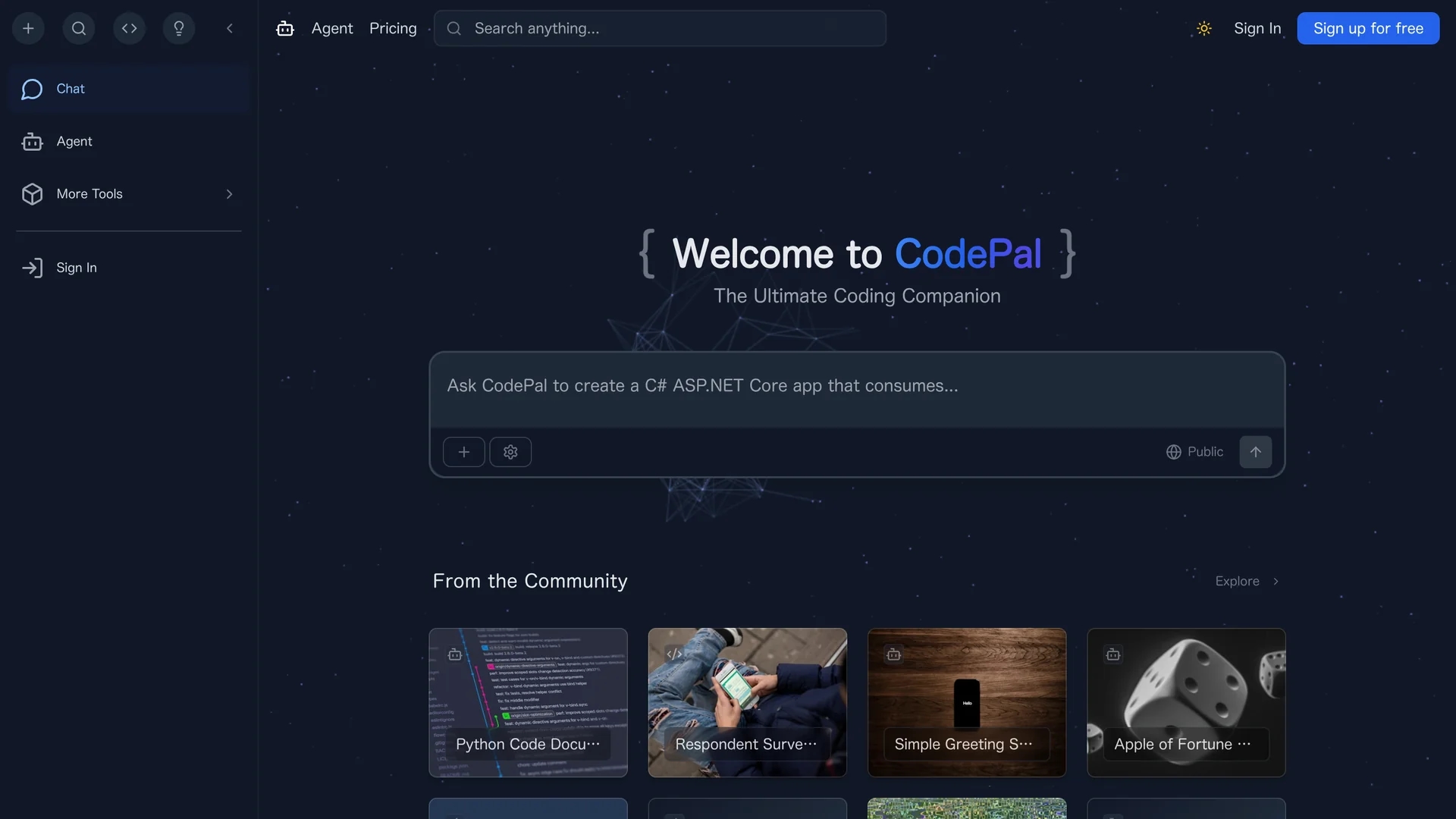Click the robot icon in top navigation
This screenshot has width=1456, height=819.
(285, 29)
